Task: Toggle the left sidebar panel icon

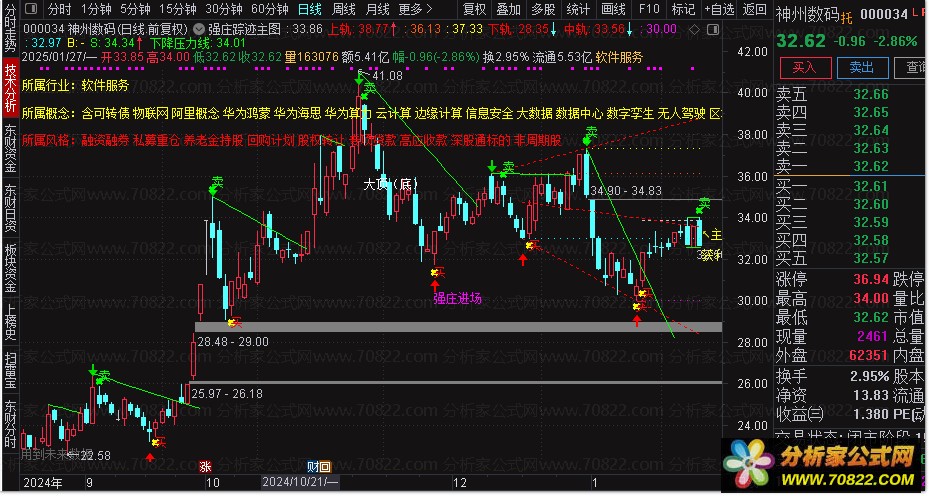Action: 31,9
